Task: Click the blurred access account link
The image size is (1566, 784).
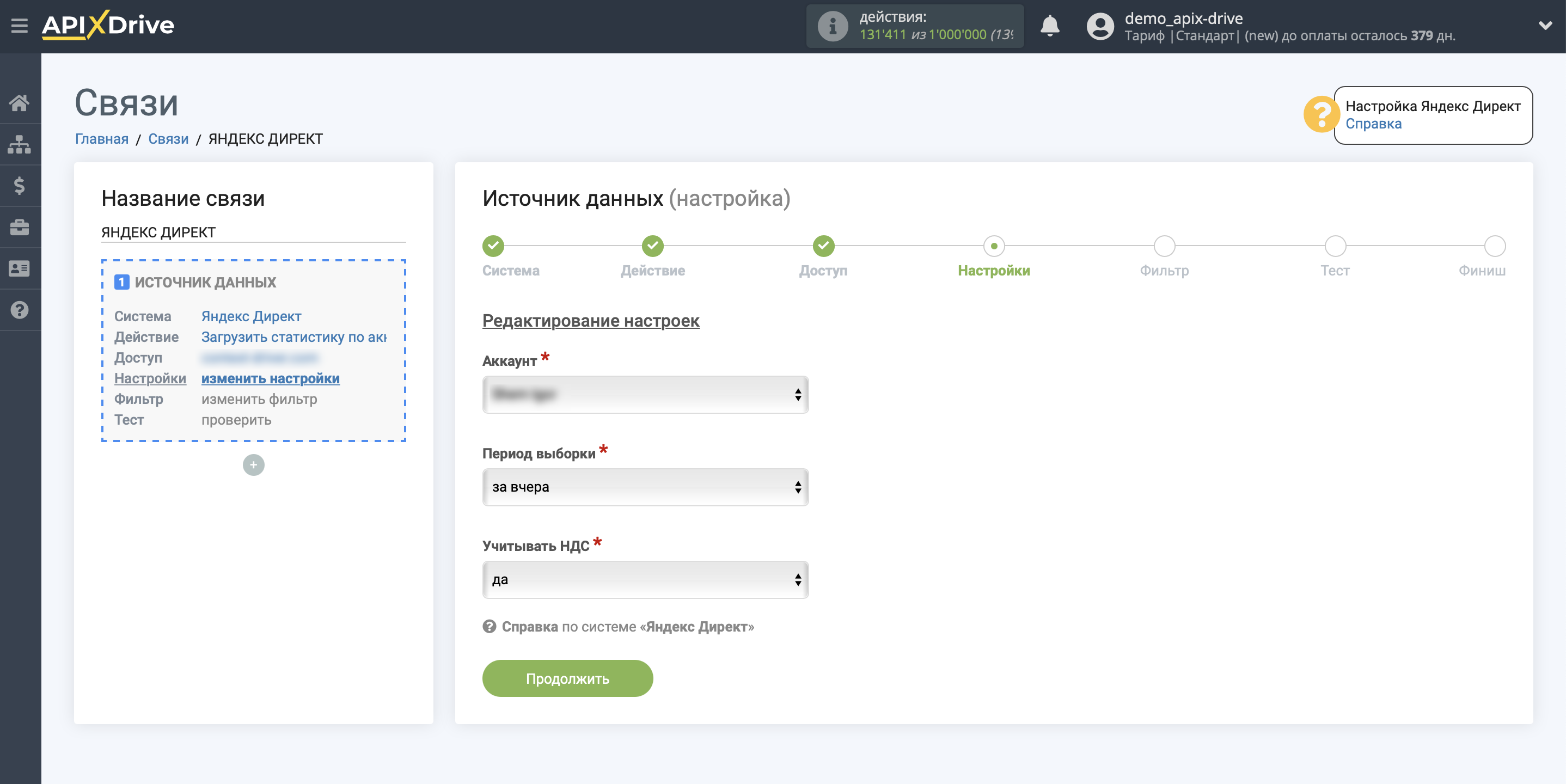Action: (260, 357)
